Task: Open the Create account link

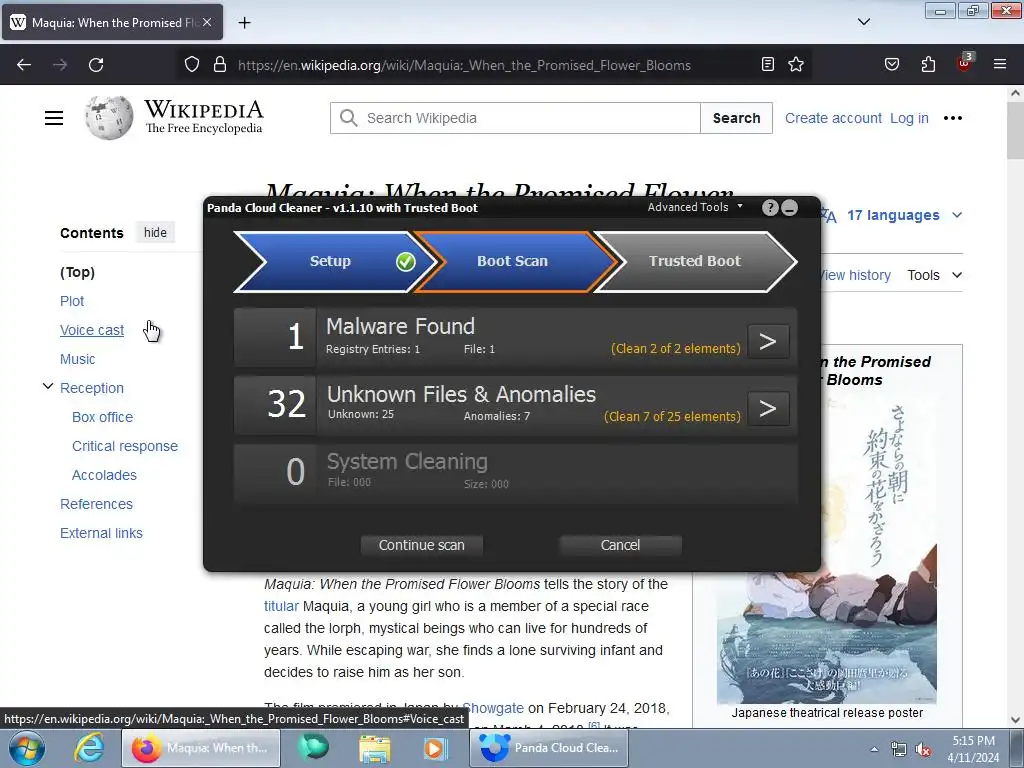Action: point(833,118)
